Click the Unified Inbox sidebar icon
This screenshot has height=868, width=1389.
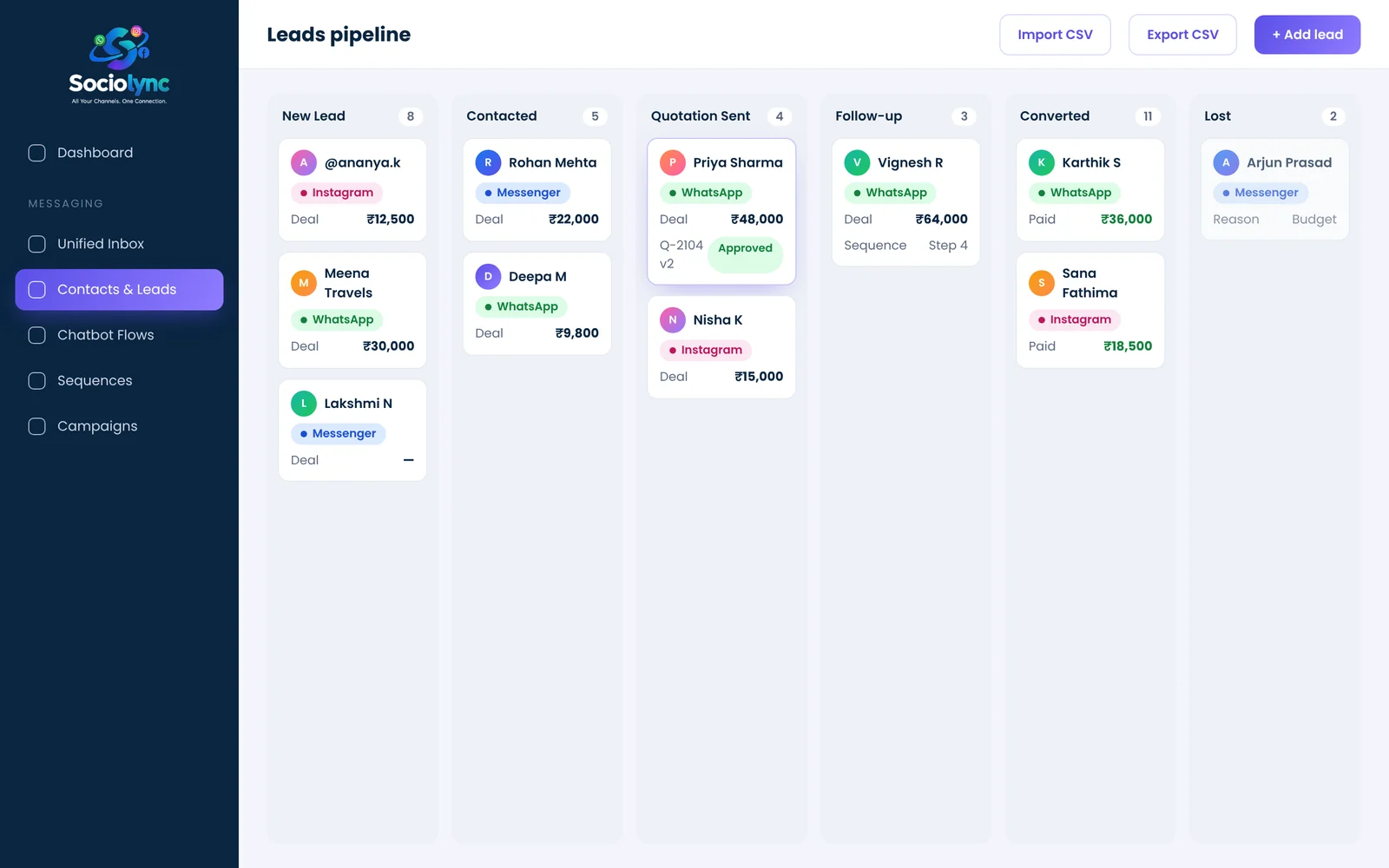tap(37, 244)
